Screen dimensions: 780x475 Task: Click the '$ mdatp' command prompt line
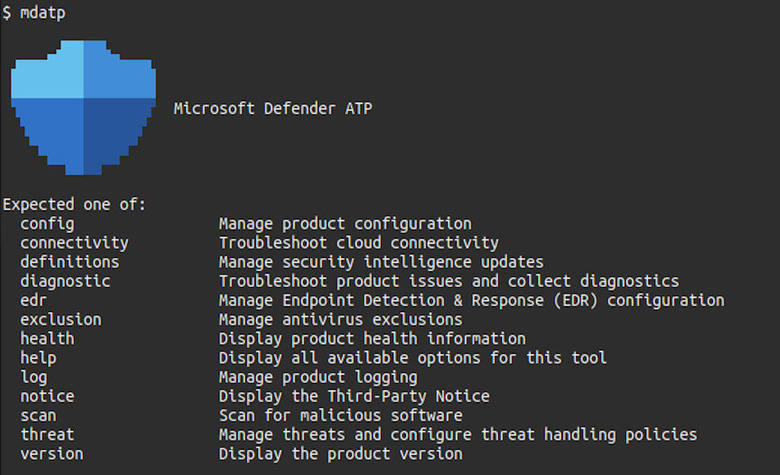pos(37,13)
